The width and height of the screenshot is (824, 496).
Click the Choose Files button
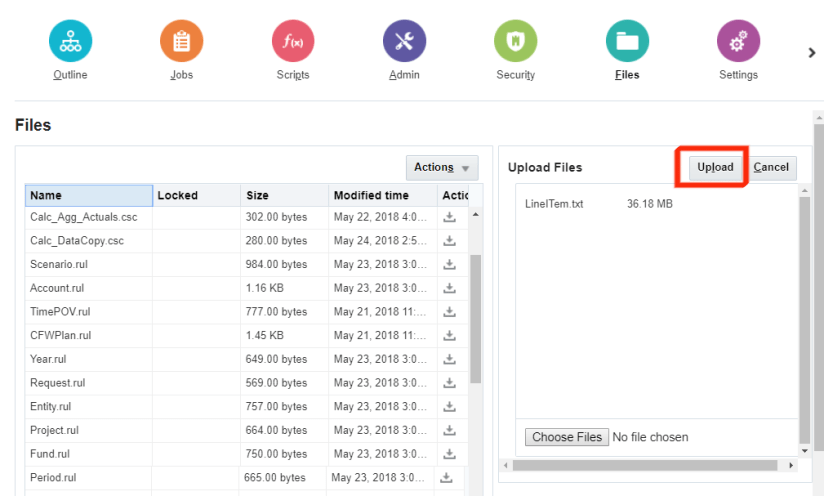coord(567,437)
